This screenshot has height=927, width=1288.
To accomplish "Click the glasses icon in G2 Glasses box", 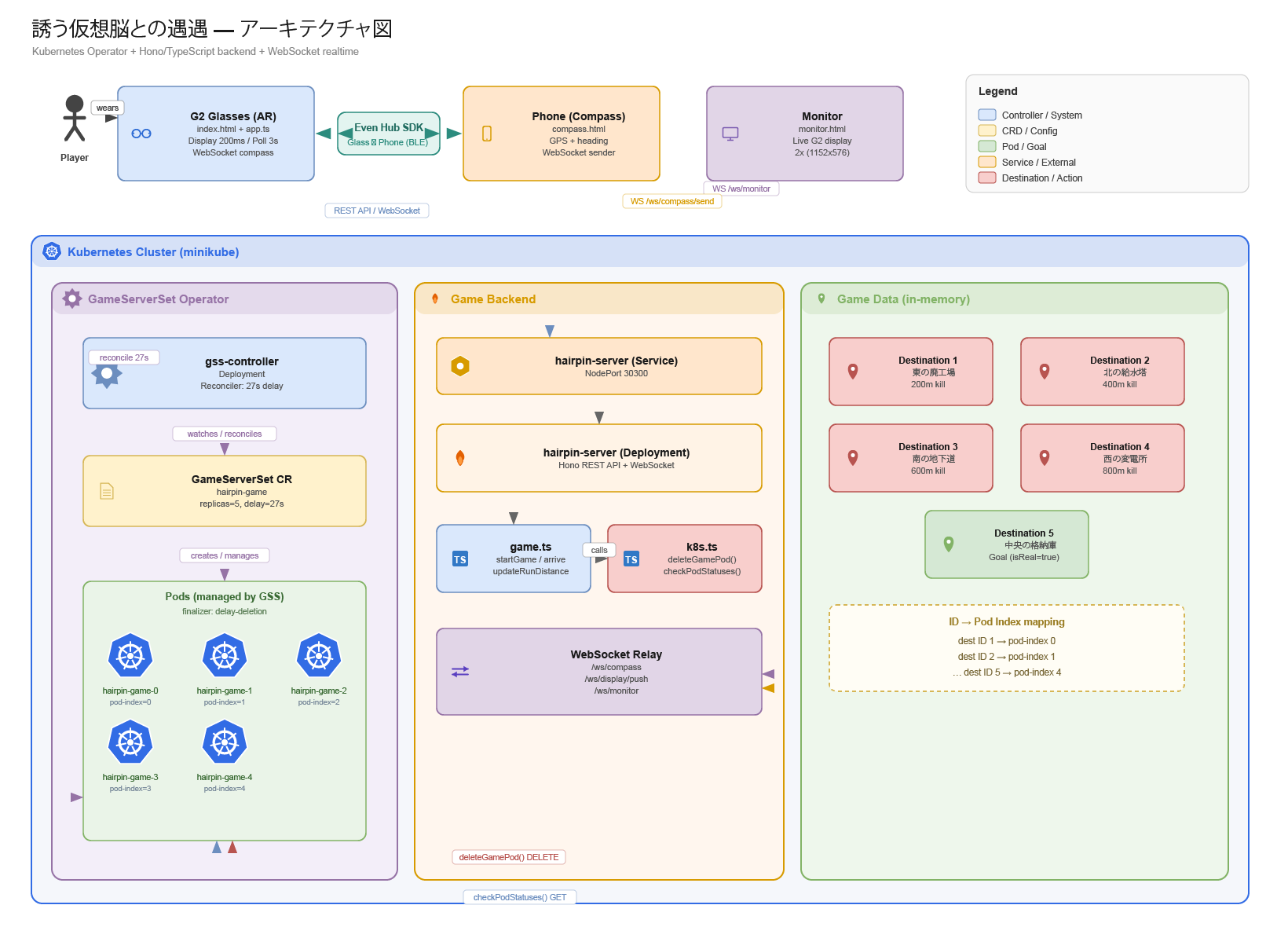I will (x=141, y=134).
